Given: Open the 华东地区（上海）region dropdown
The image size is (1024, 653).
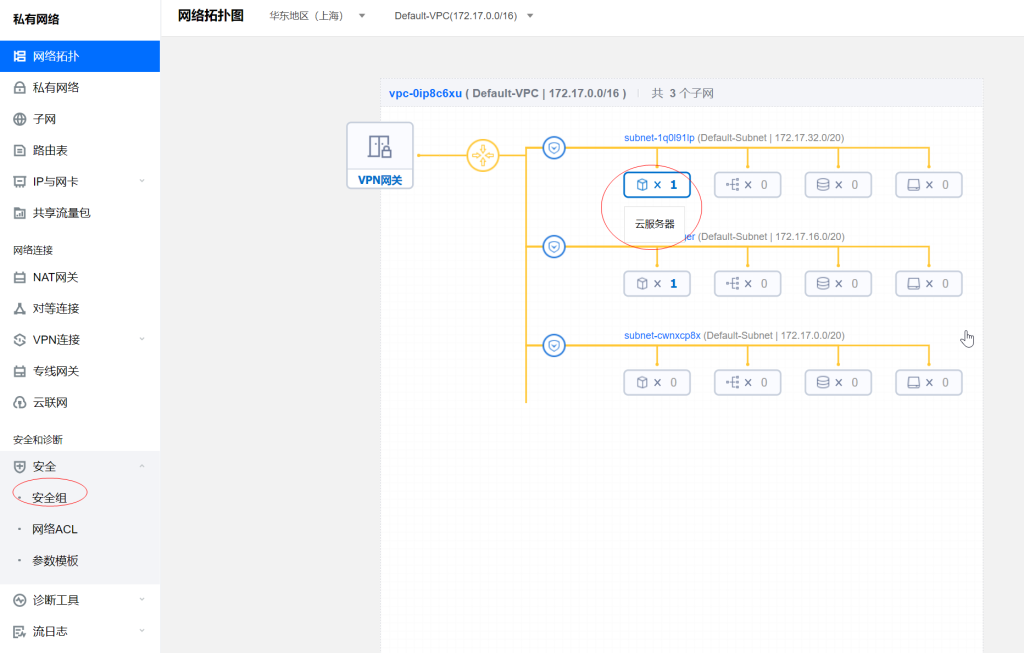Looking at the screenshot, I should coord(317,16).
